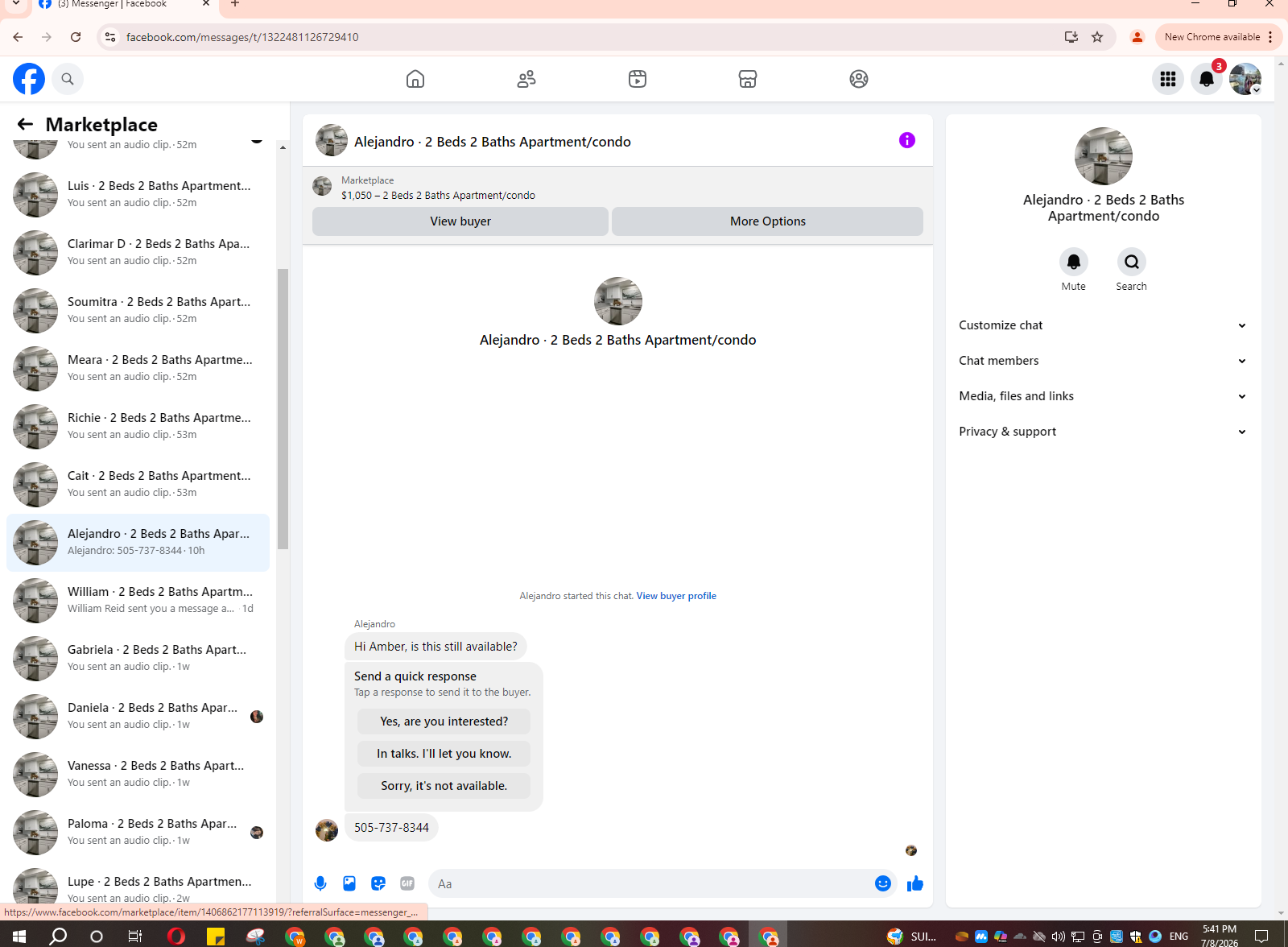Open the Facebook home logo

click(29, 79)
